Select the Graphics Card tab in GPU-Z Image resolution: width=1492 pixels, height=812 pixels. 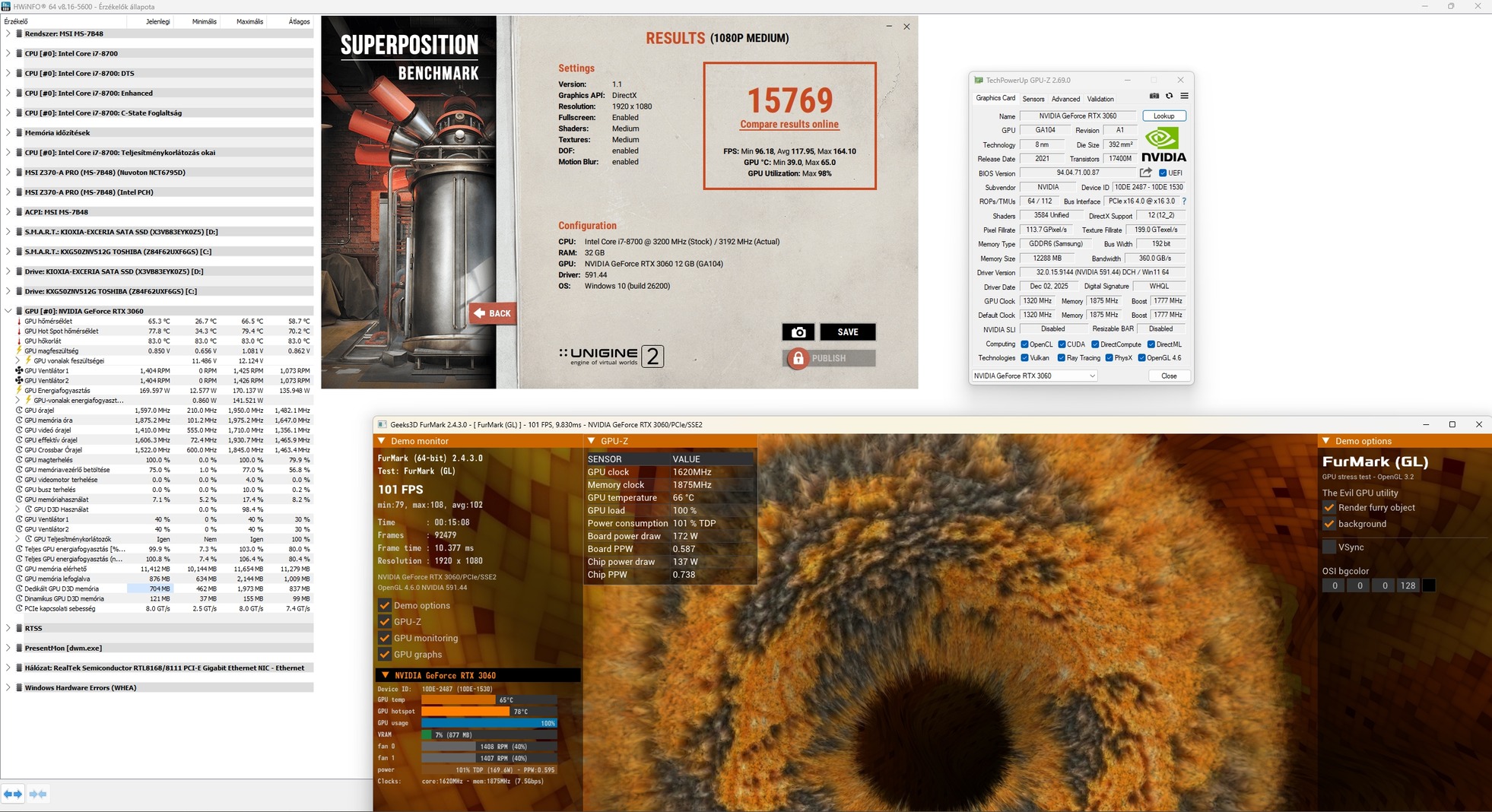pyautogui.click(x=995, y=98)
